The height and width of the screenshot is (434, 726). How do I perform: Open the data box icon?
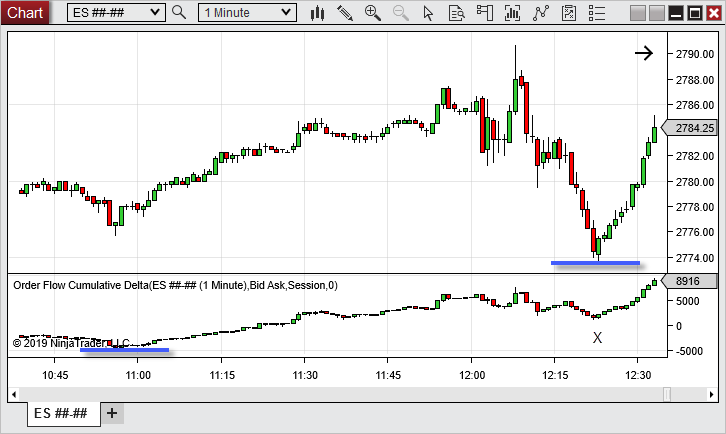(457, 12)
